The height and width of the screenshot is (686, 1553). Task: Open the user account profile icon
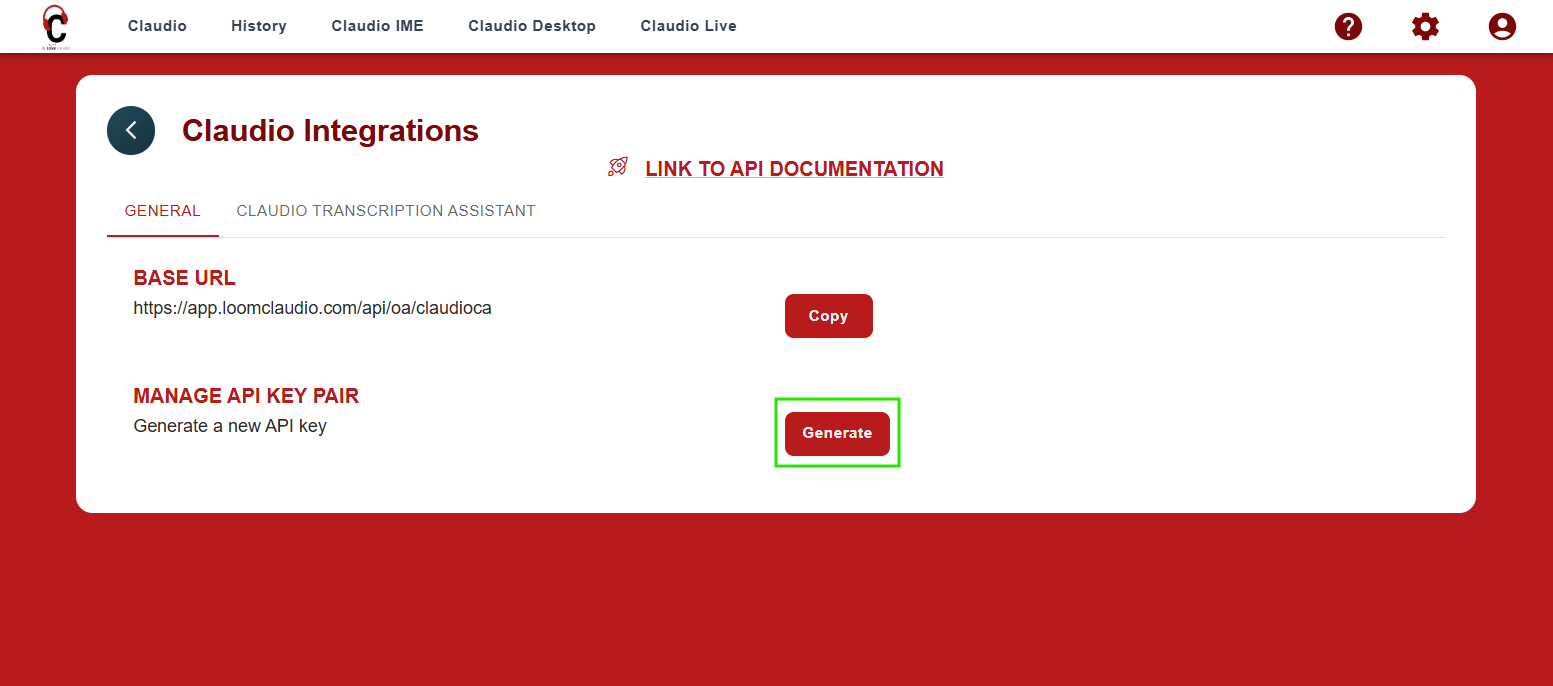1501,26
